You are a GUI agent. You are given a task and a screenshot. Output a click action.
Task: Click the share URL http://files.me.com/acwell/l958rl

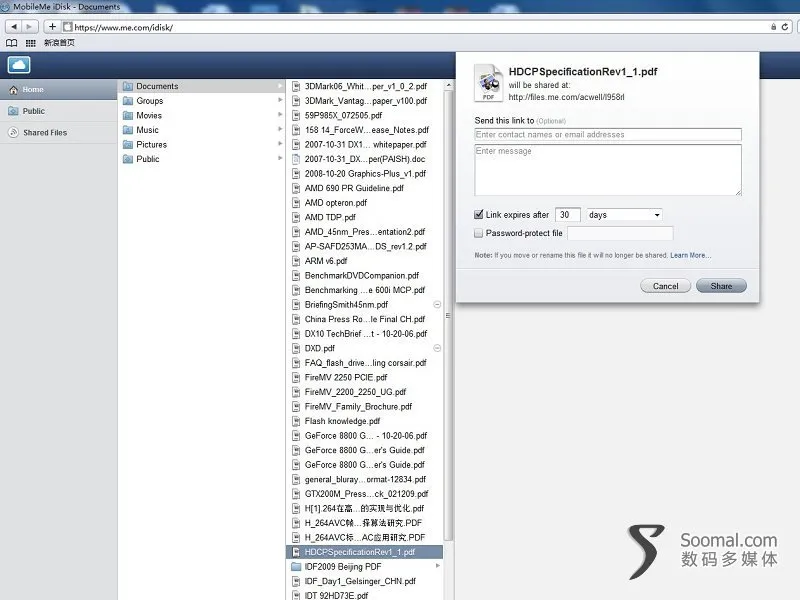(566, 97)
